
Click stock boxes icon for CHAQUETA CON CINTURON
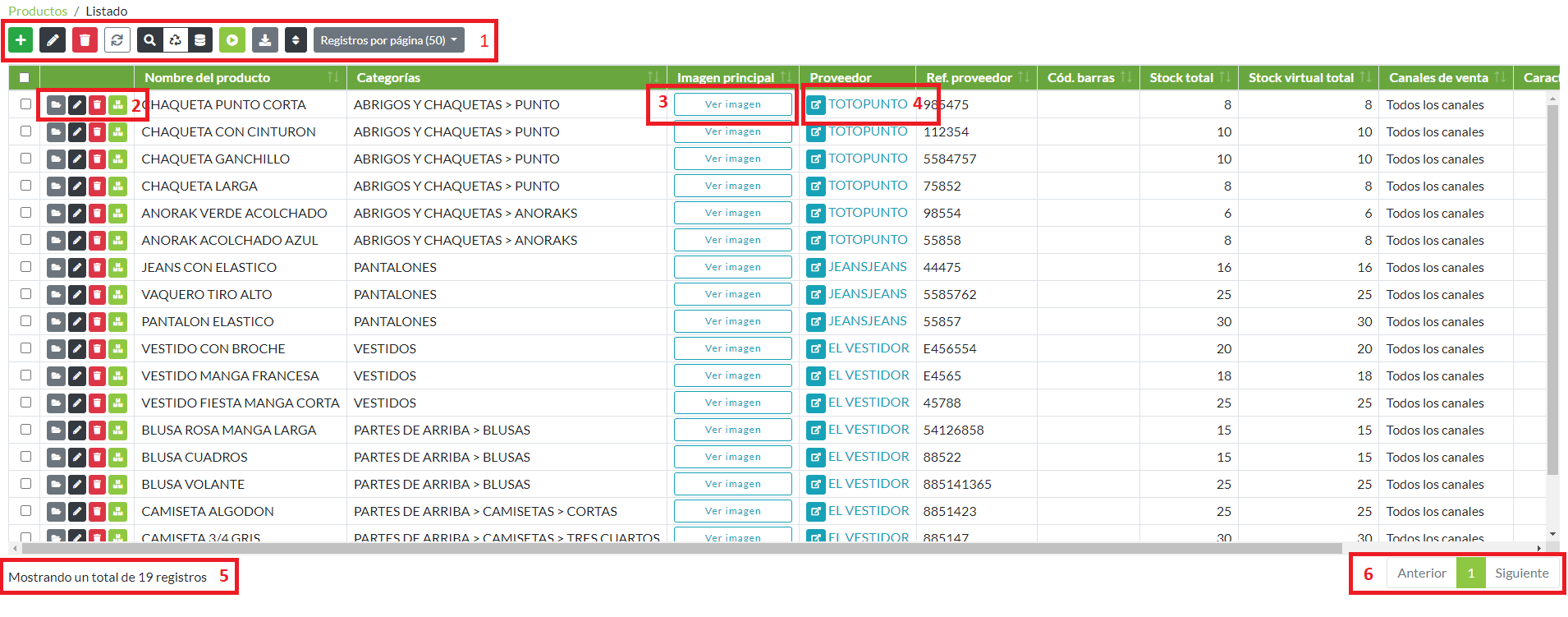(118, 132)
